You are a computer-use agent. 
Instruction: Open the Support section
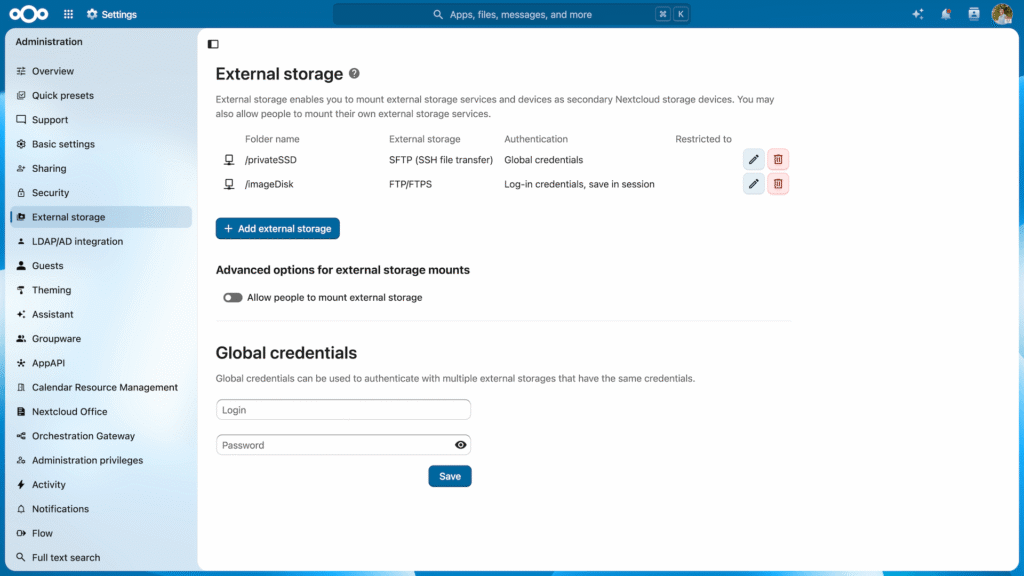coord(101,120)
